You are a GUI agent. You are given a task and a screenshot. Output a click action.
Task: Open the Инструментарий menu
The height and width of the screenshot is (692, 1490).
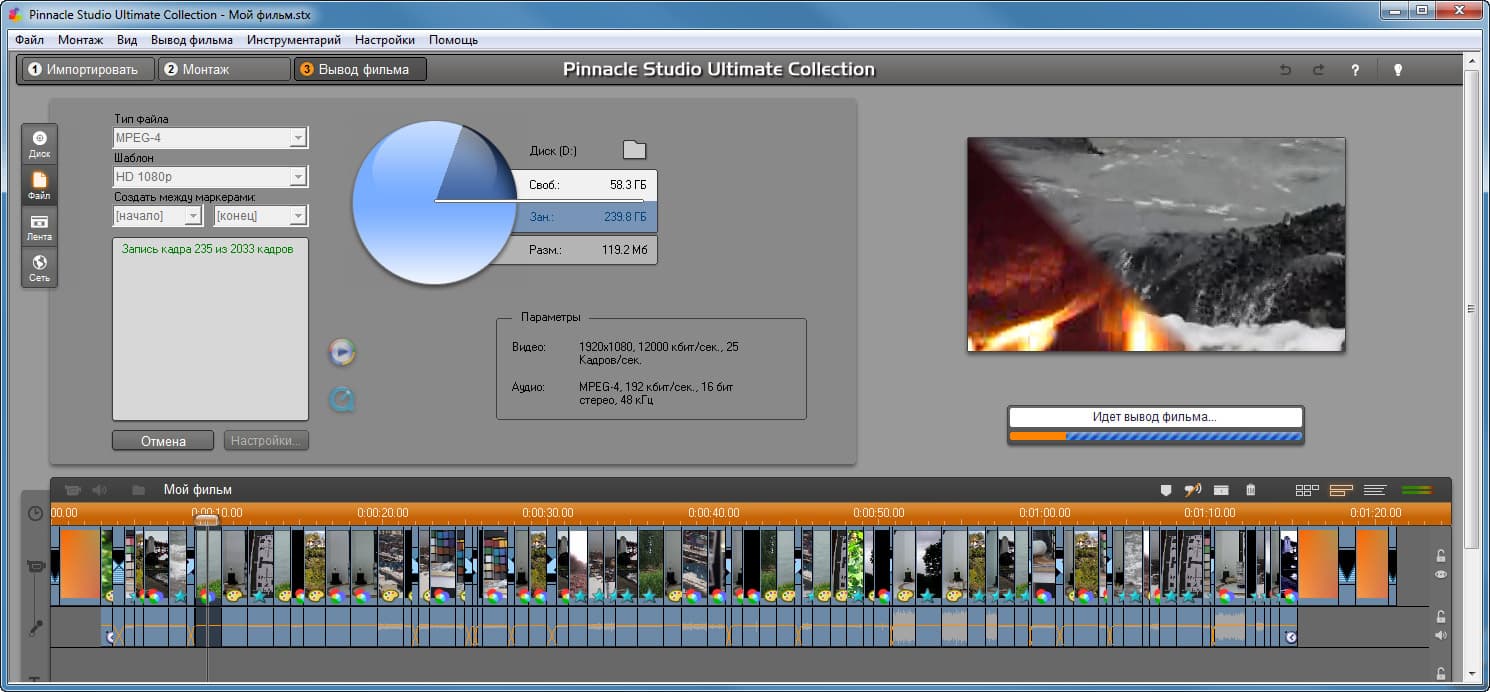[x=293, y=40]
